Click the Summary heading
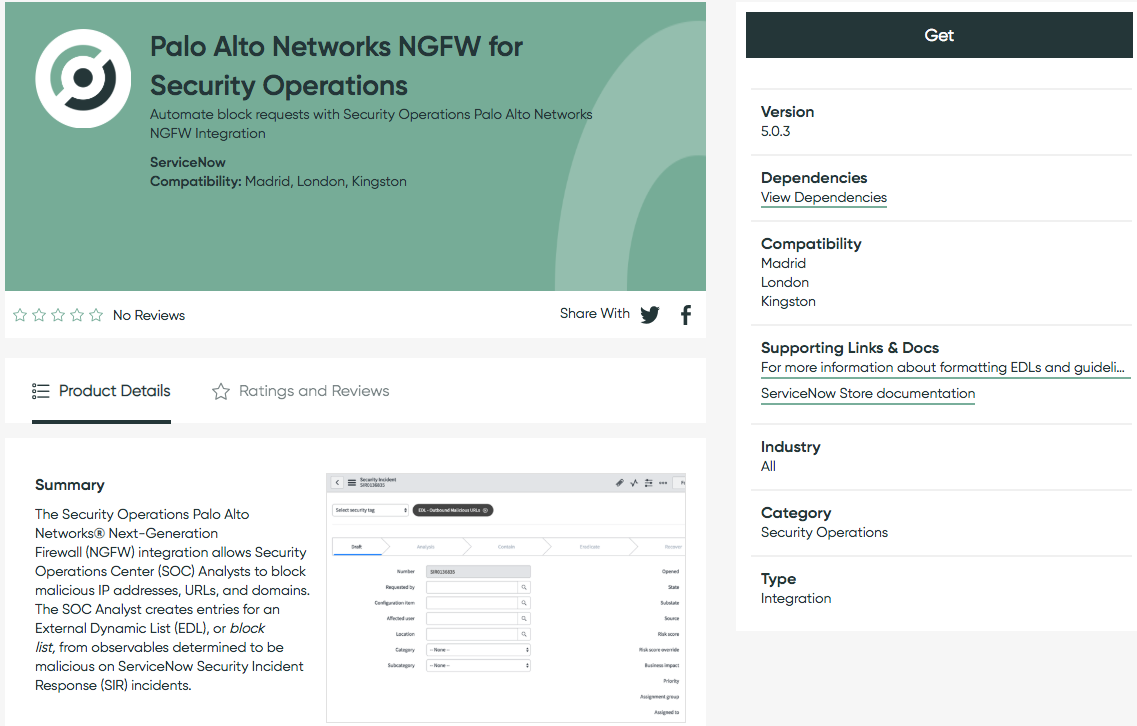 [x=70, y=484]
